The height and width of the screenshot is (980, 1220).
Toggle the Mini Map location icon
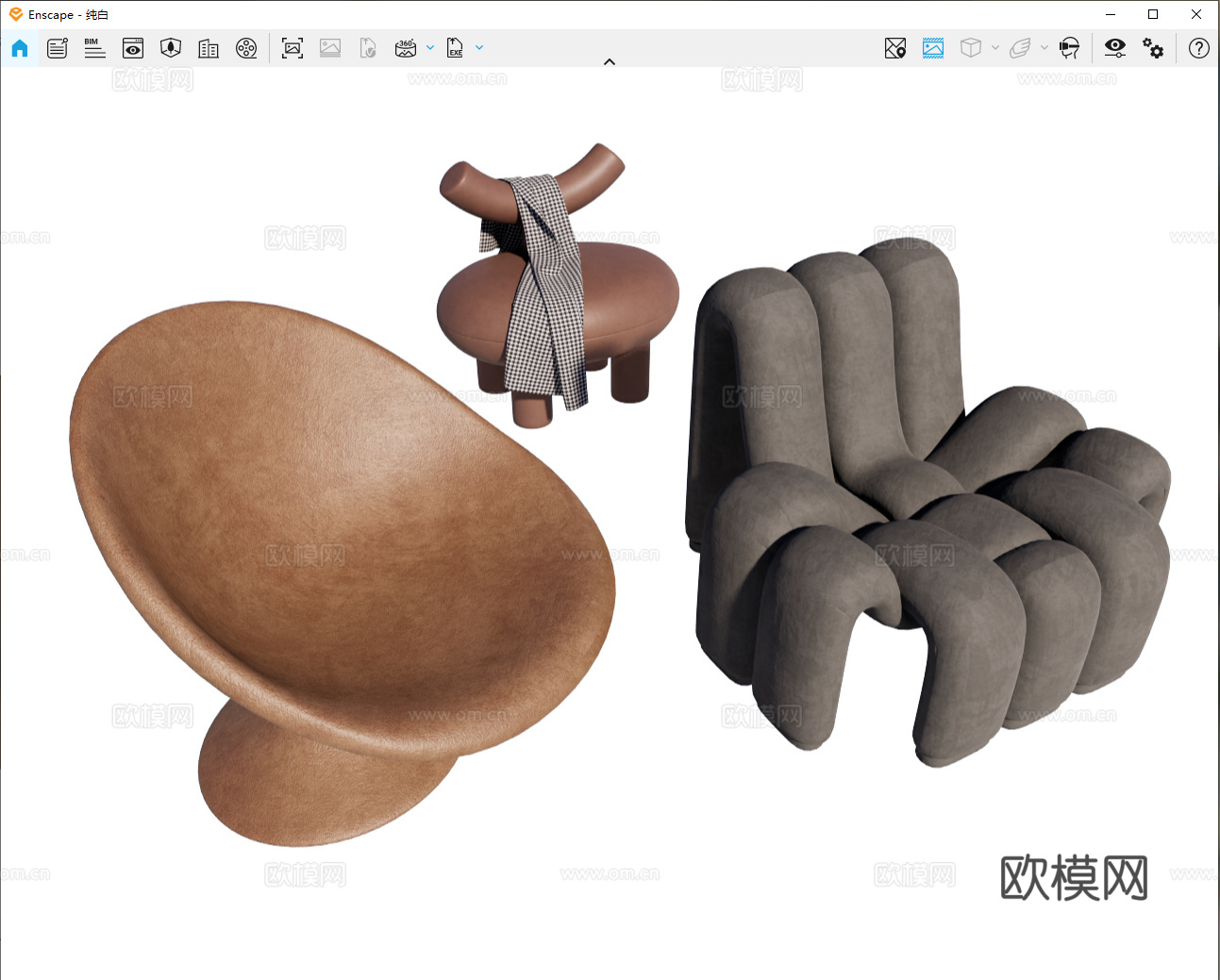point(895,48)
